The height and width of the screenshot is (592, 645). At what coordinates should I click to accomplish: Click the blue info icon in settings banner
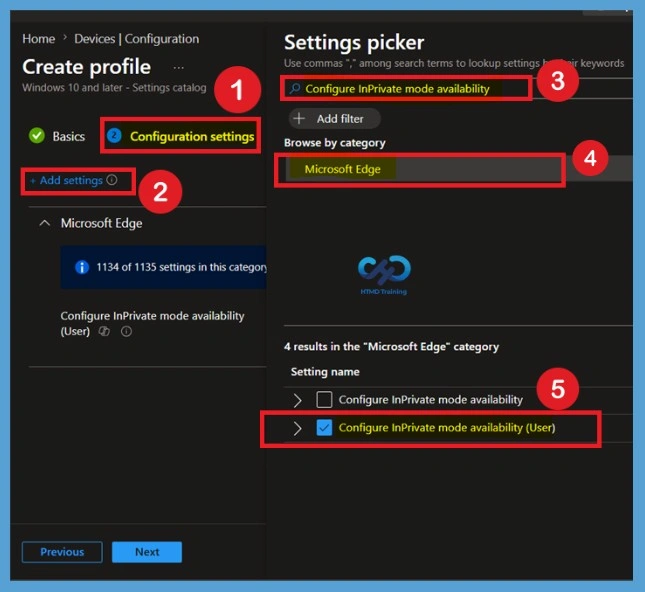(82, 267)
